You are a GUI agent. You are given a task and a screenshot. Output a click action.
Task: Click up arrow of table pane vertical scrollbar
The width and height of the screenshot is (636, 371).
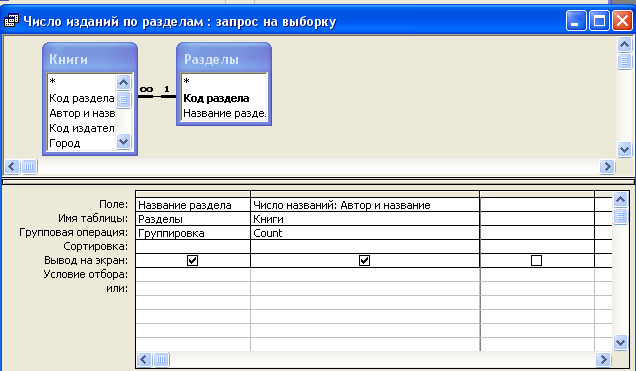[624, 44]
